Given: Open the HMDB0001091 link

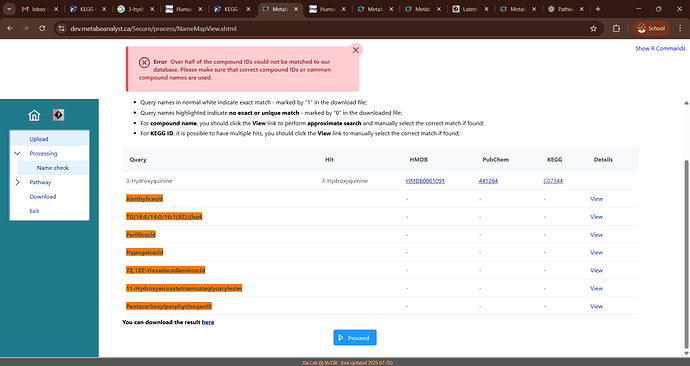Looking at the screenshot, I should (x=425, y=181).
